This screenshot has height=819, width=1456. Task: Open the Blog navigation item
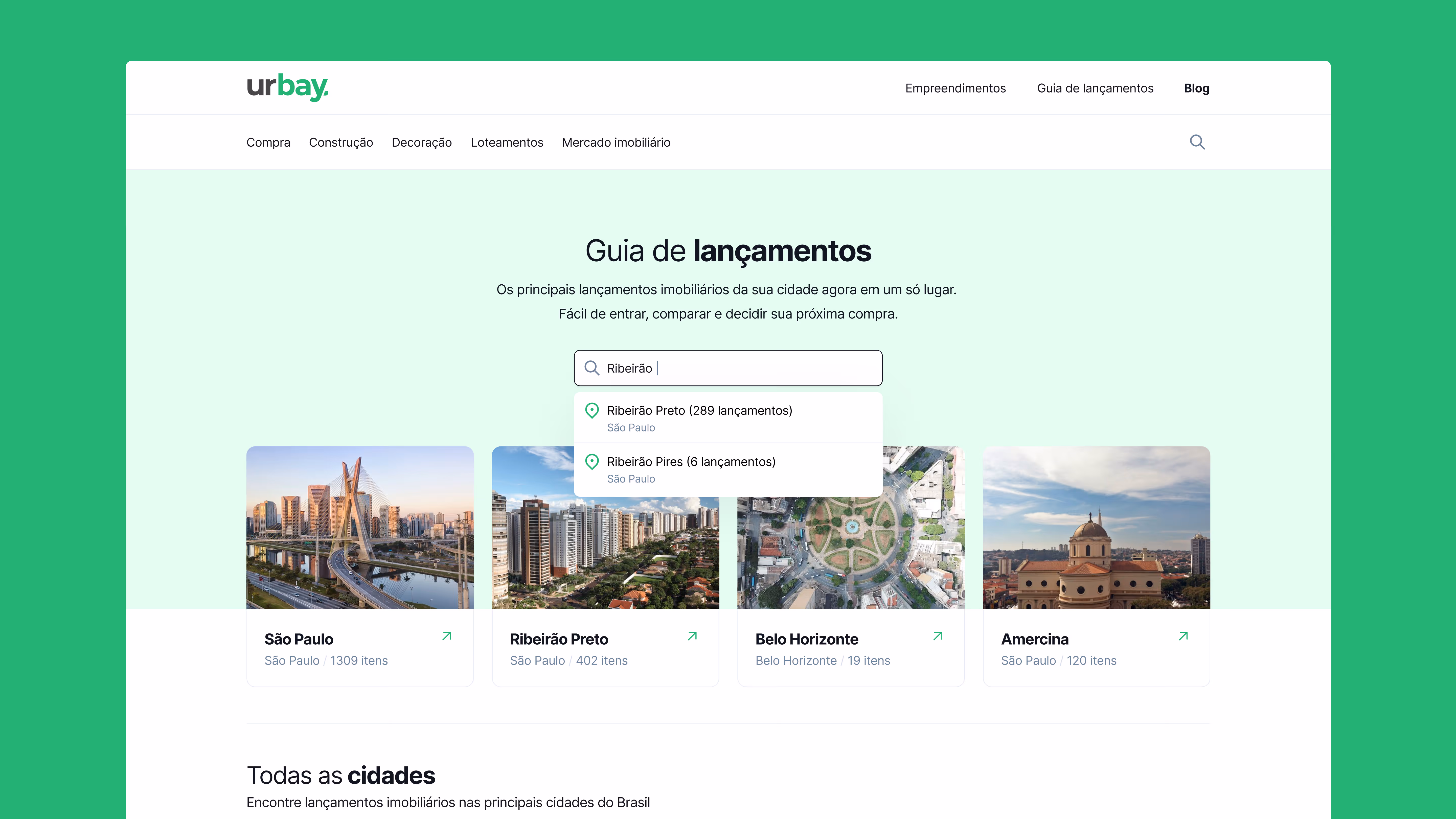(1197, 88)
